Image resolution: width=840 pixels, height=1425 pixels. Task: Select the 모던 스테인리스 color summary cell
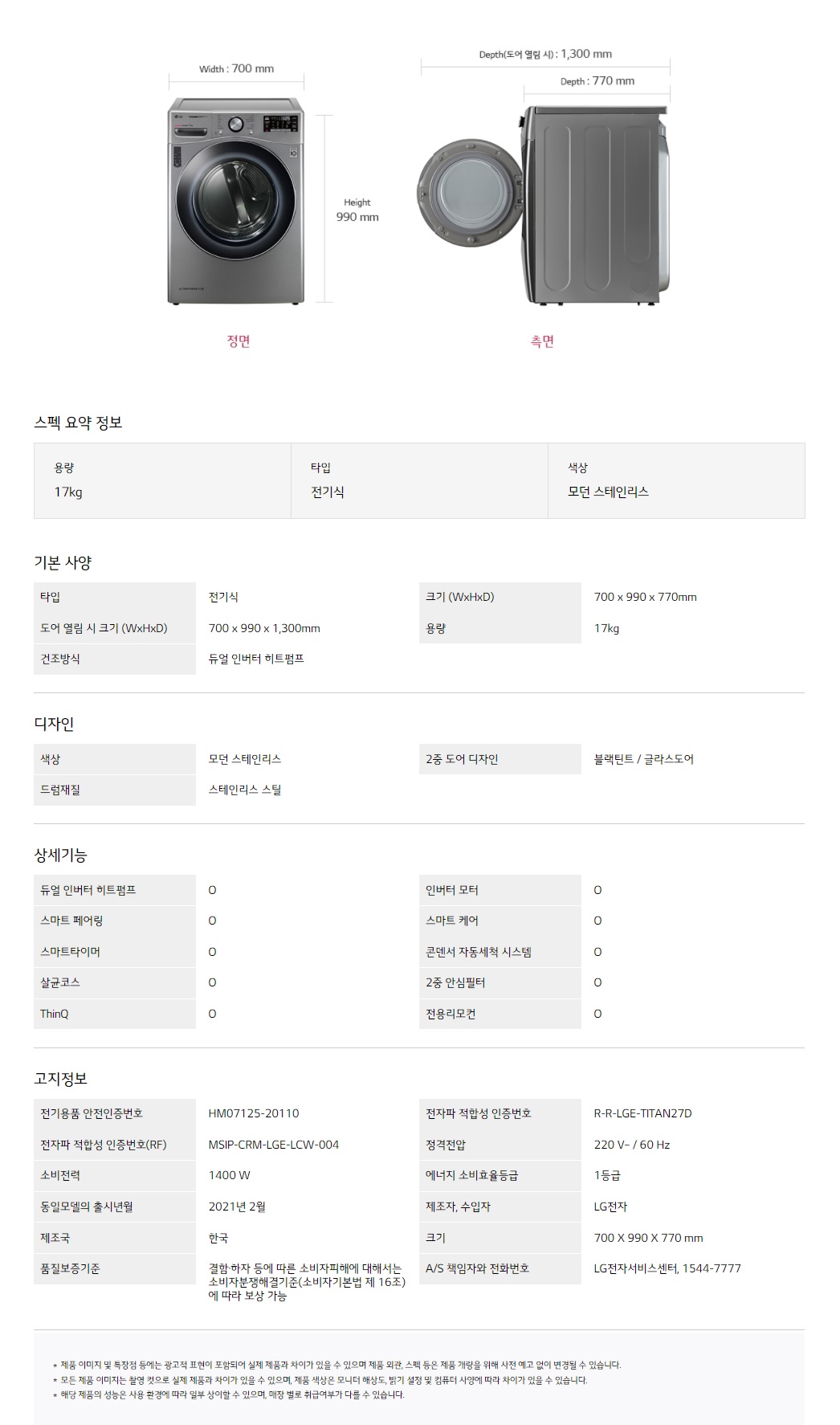point(676,480)
